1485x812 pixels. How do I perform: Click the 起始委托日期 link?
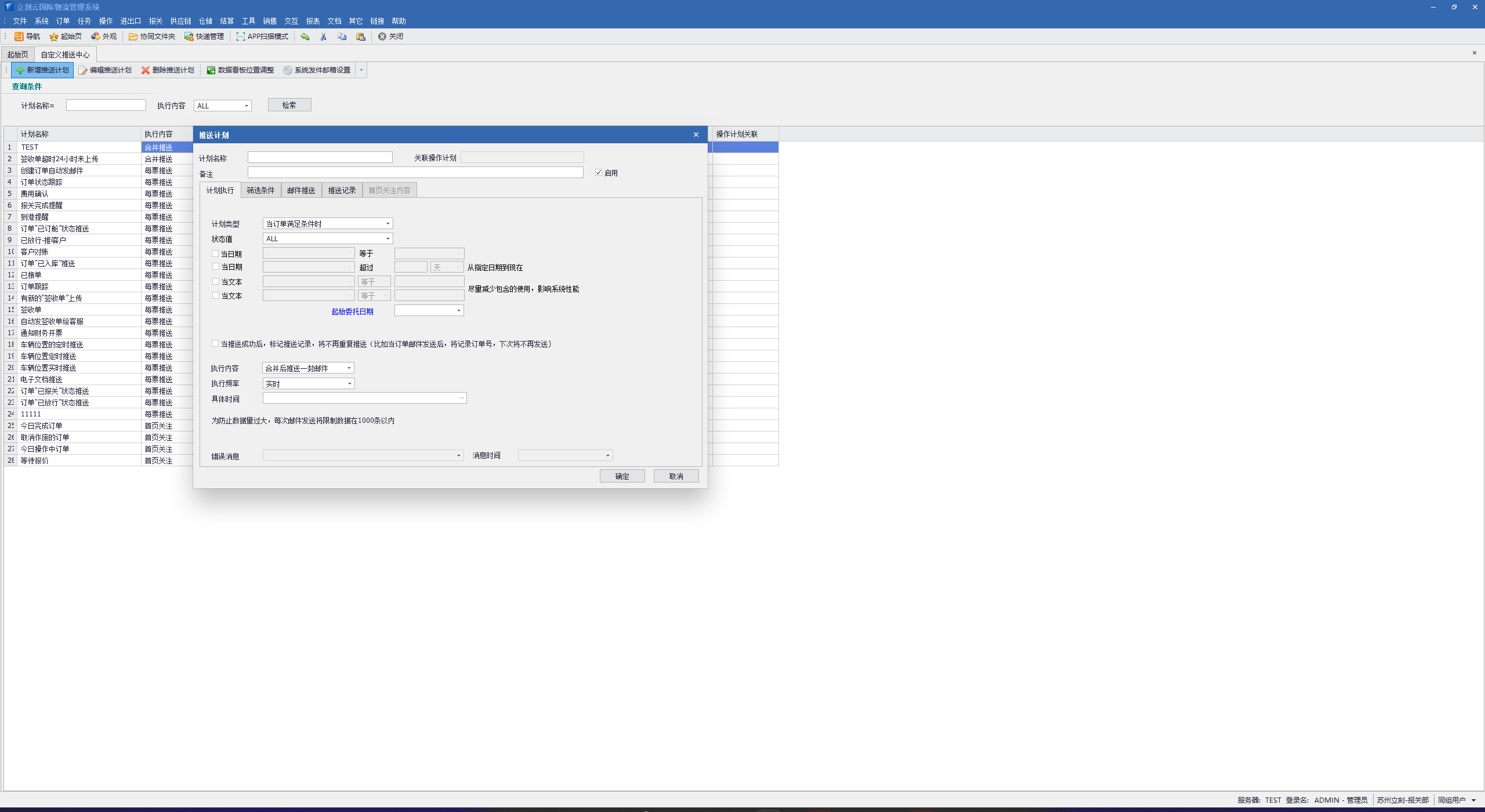pos(352,311)
